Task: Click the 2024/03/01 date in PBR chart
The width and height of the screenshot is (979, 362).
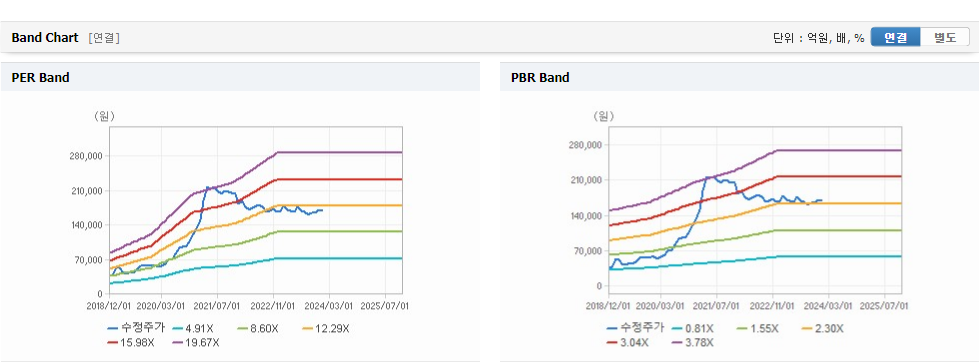Action: [830, 306]
